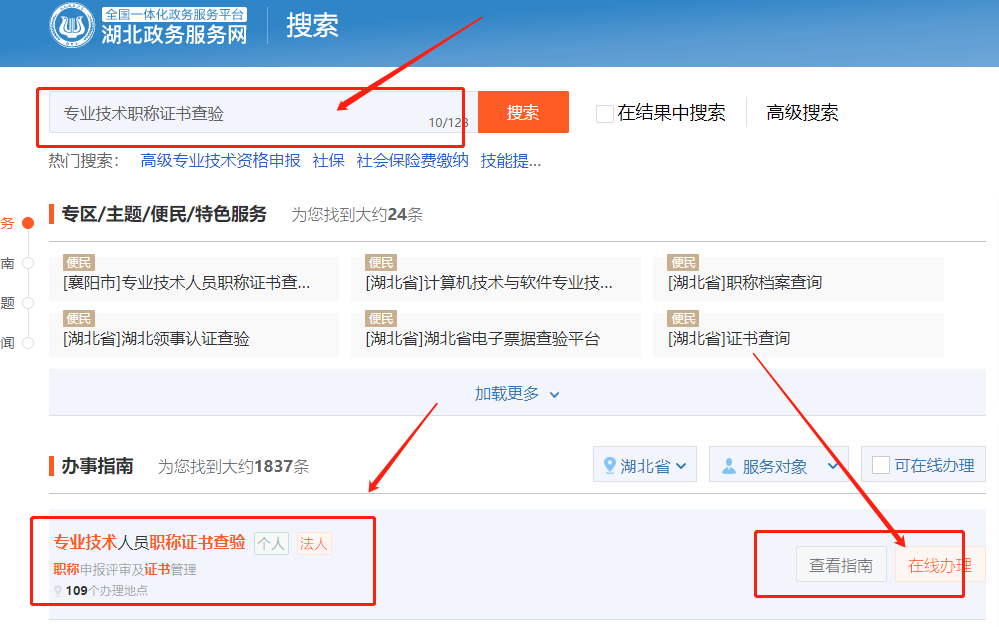Open [湖北省]证书查询 card

798,334
